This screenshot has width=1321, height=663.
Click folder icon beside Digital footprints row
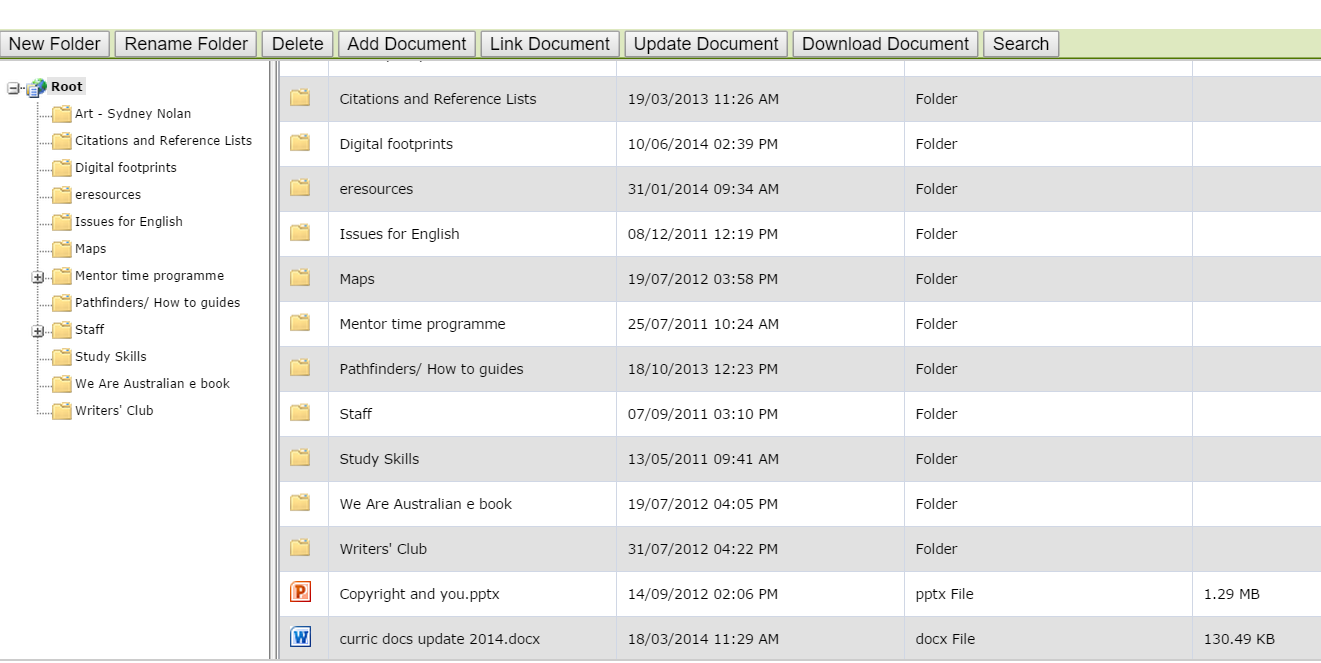point(300,143)
